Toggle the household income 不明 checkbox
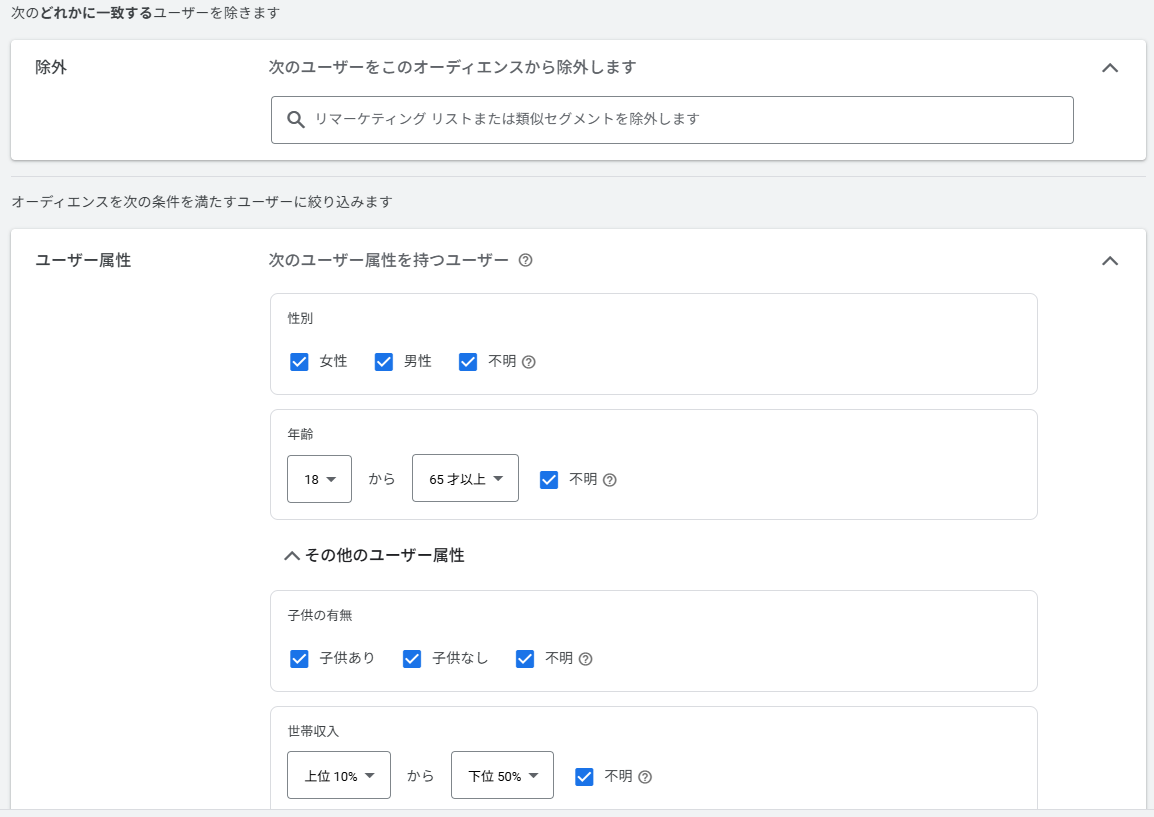Screen dimensions: 1154x817 (585, 777)
